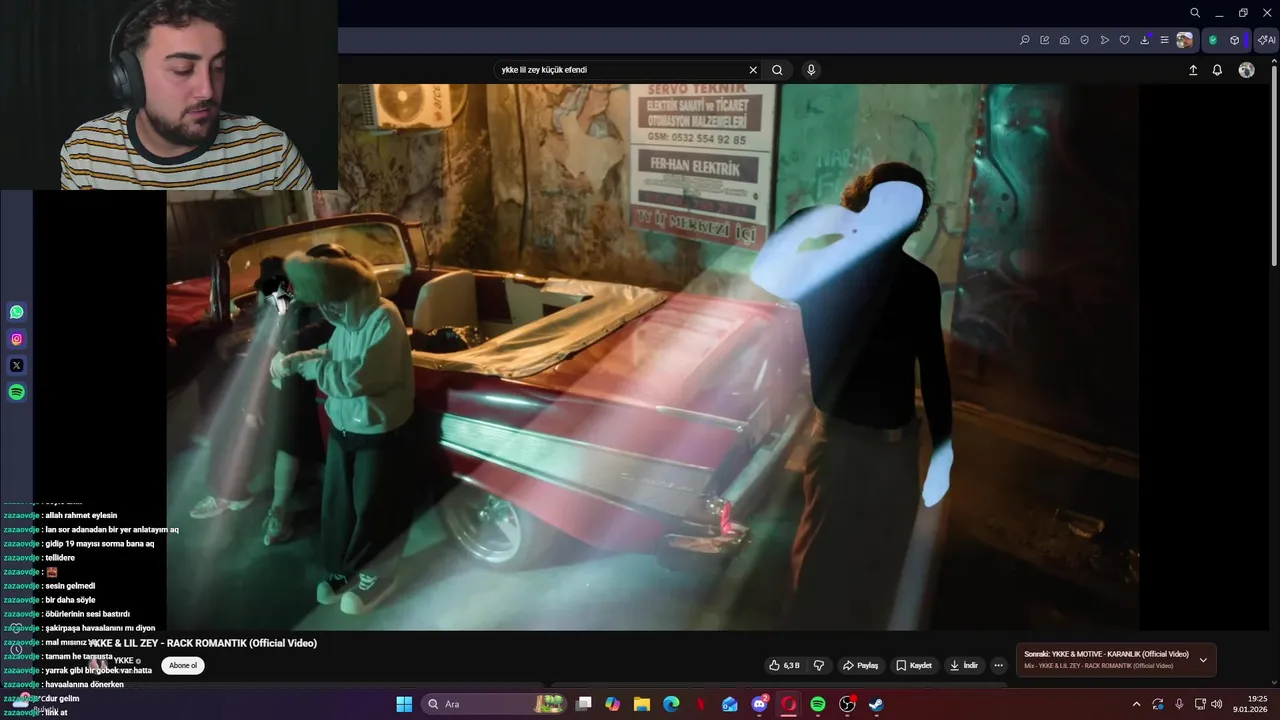The height and width of the screenshot is (720, 1280).
Task: Open Steam from the taskbar
Action: click(876, 704)
